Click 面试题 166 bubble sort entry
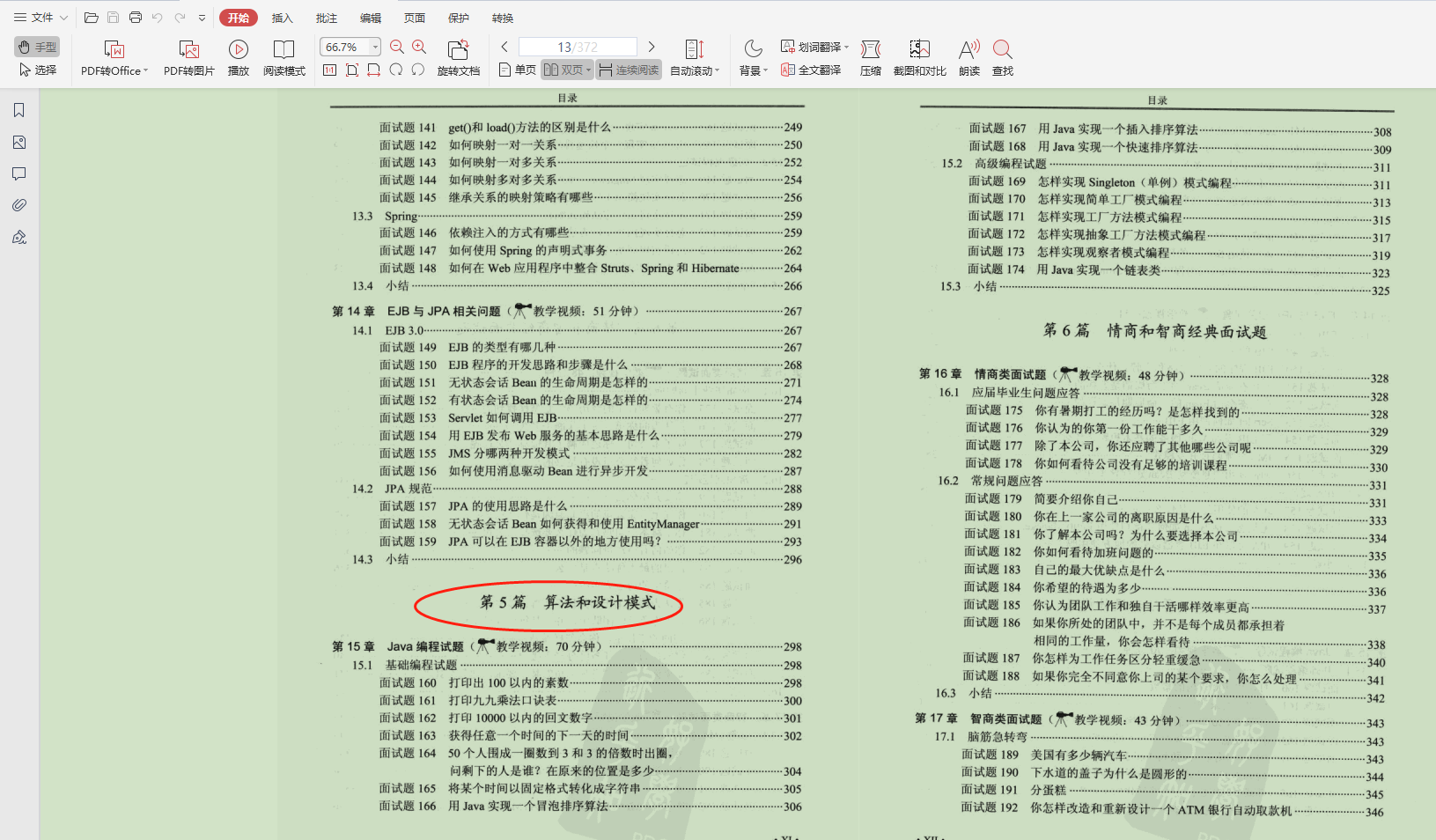 tap(591, 806)
